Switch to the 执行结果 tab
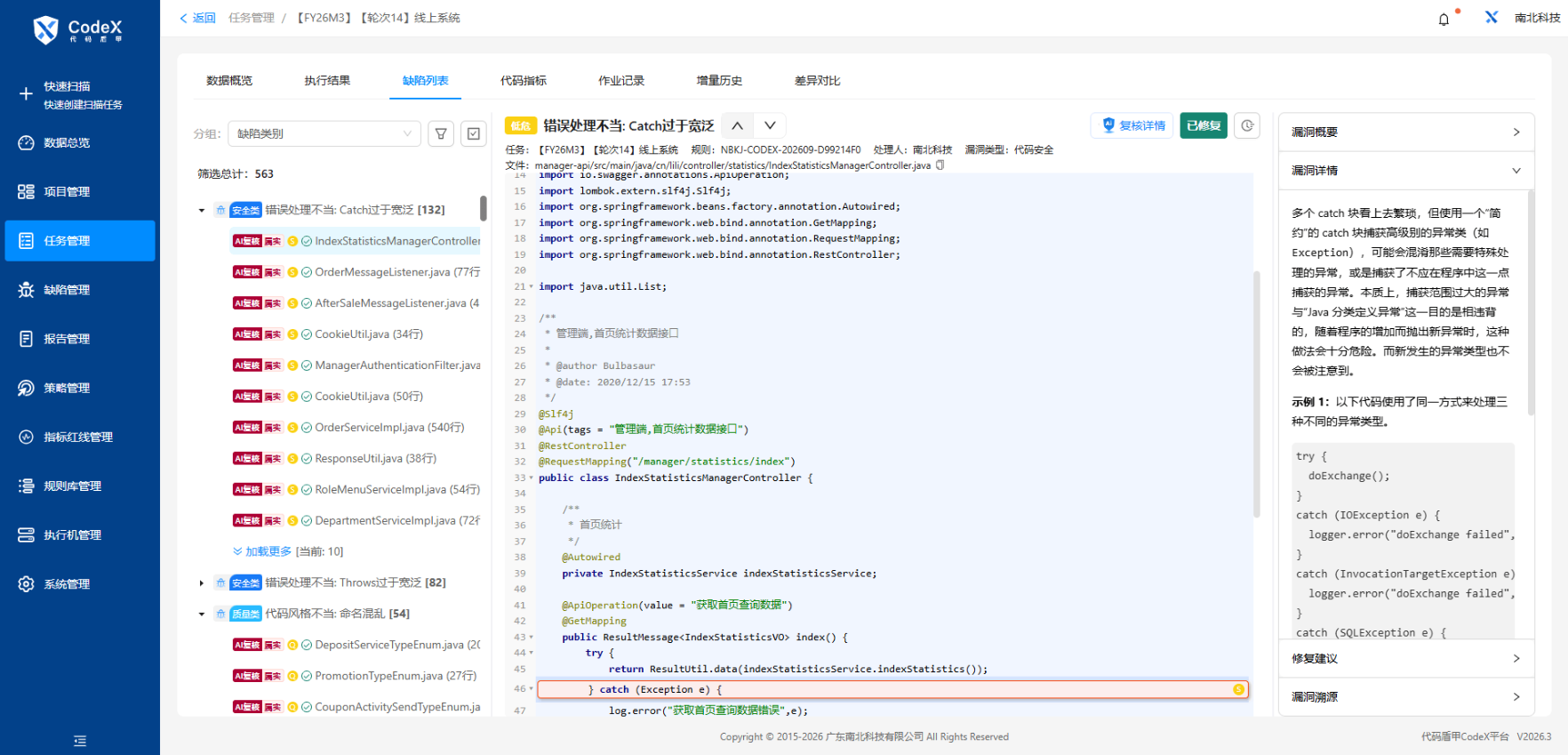 coord(327,81)
